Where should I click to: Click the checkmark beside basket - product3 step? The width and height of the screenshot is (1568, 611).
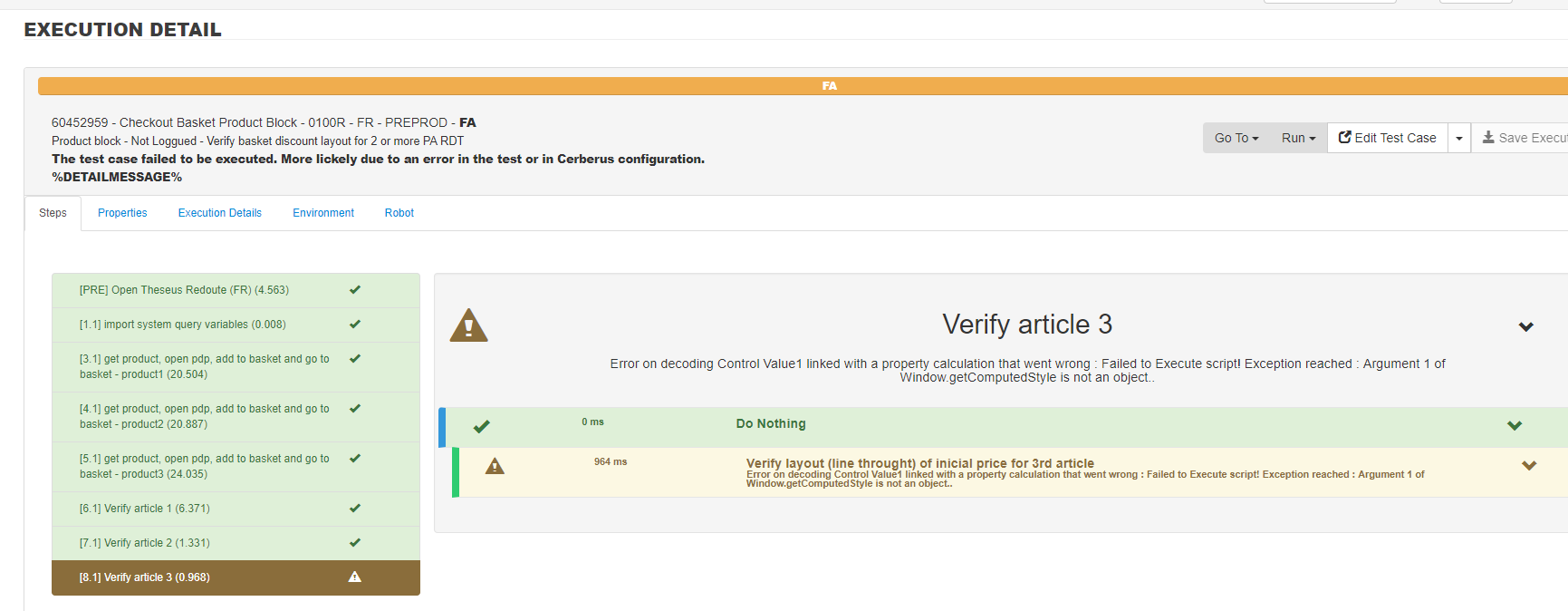point(355,459)
